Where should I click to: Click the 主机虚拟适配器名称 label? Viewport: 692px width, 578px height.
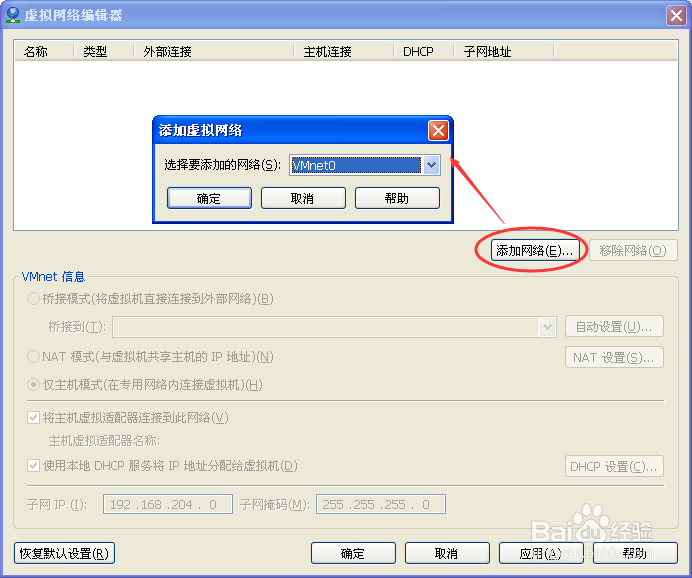[104, 441]
